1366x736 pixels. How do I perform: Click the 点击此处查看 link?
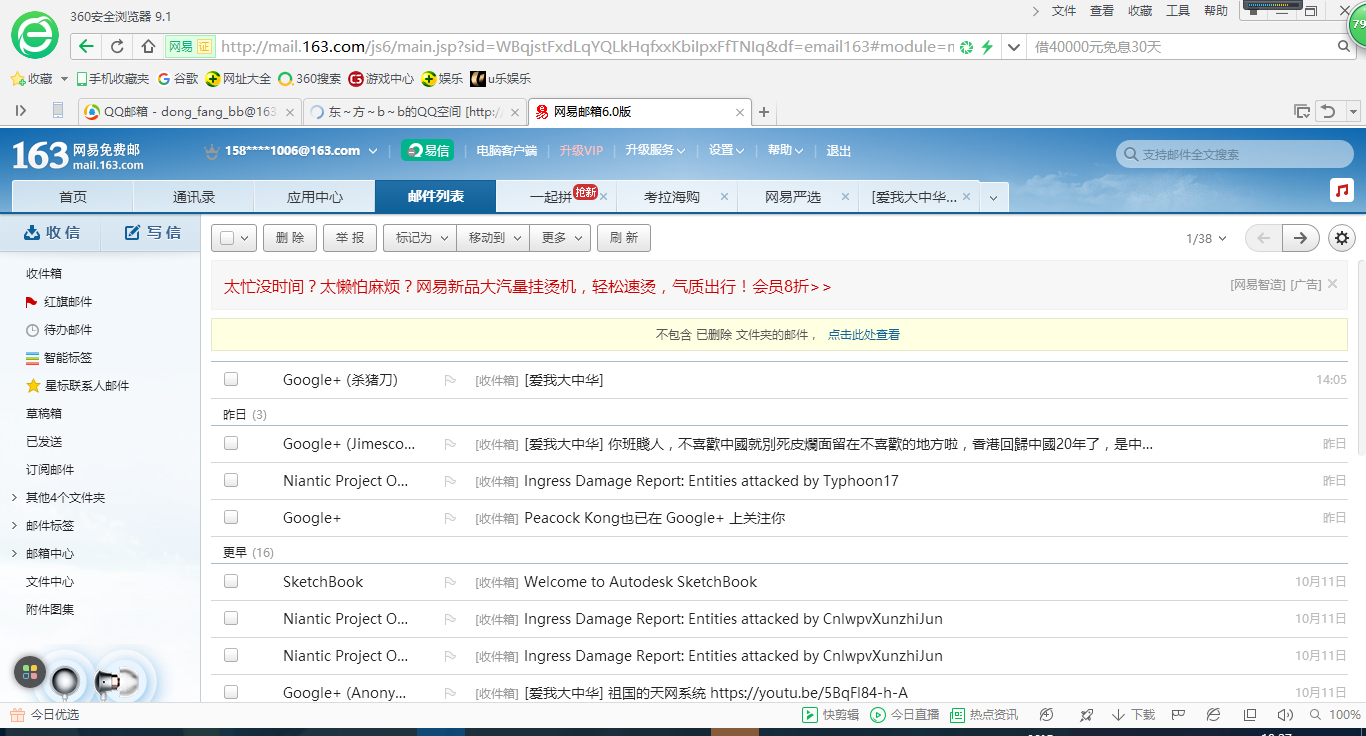point(863,335)
